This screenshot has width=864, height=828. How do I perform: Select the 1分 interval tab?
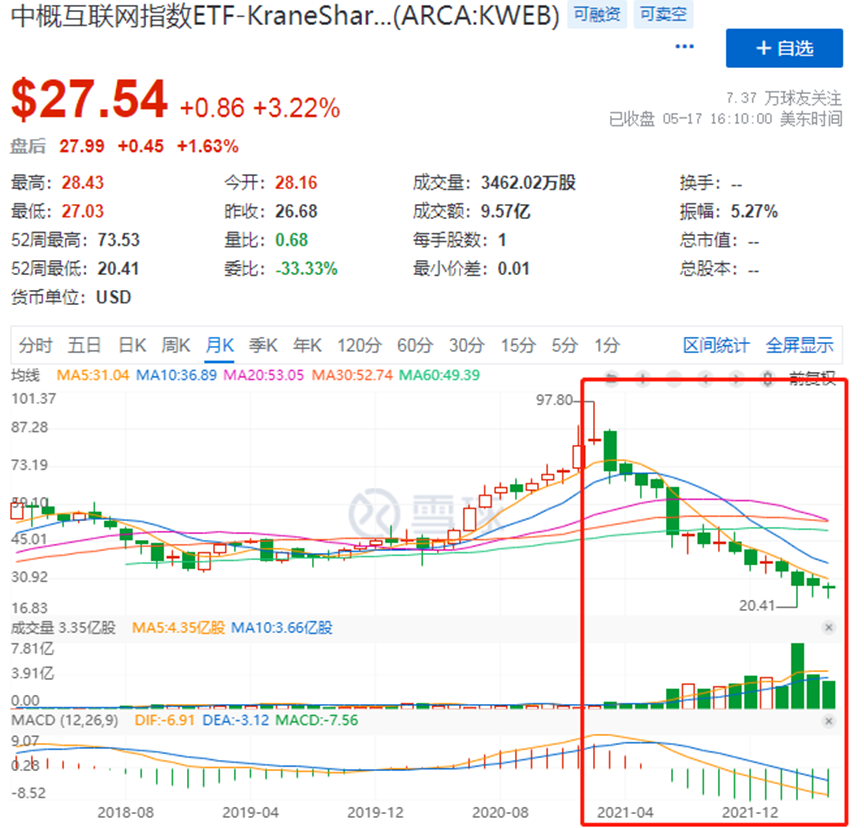click(x=607, y=345)
